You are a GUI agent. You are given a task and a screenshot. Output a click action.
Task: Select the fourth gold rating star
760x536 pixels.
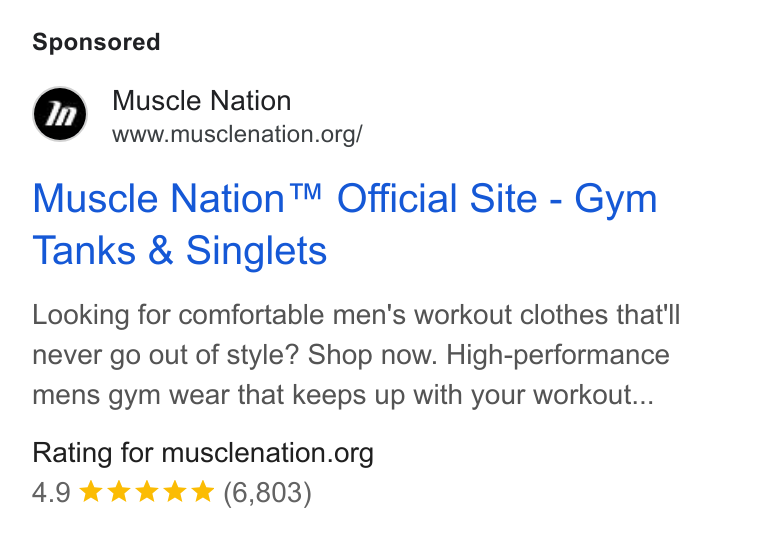pos(175,491)
